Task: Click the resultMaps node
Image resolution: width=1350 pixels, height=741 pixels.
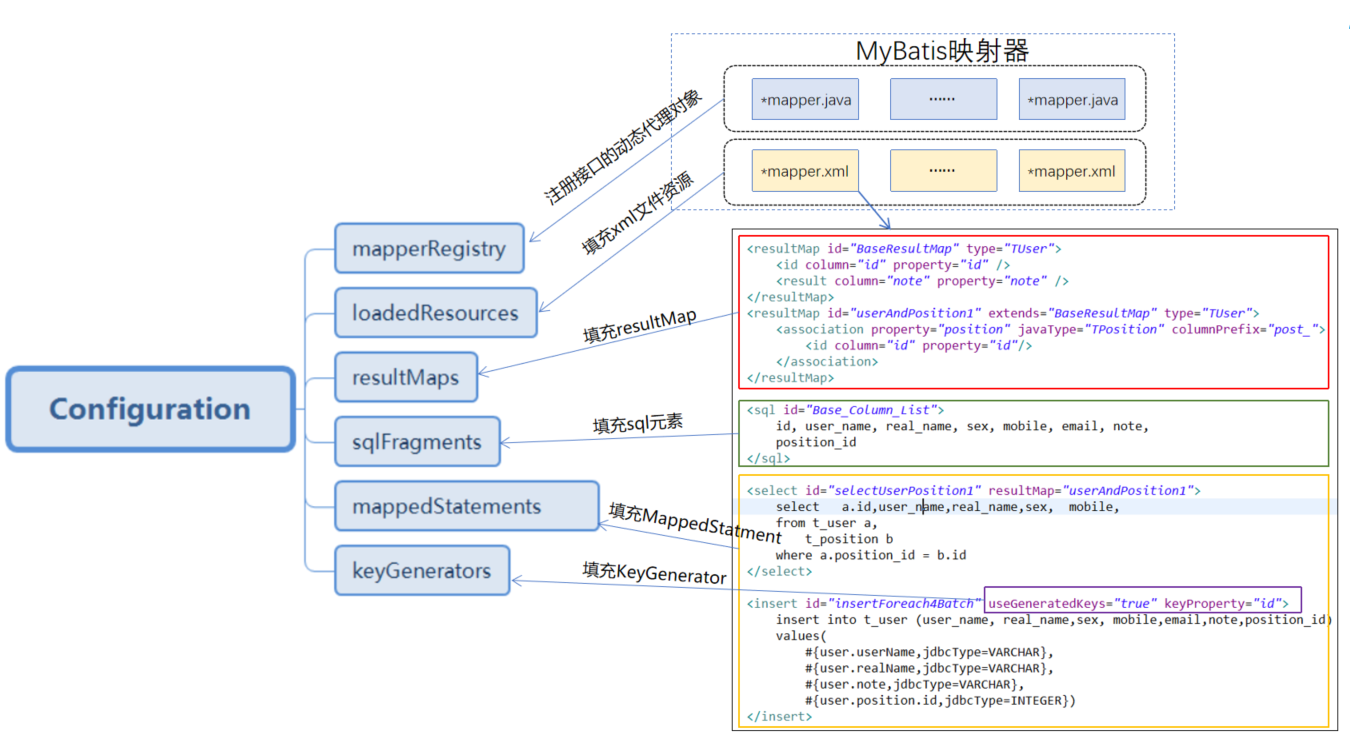Action: (x=406, y=377)
